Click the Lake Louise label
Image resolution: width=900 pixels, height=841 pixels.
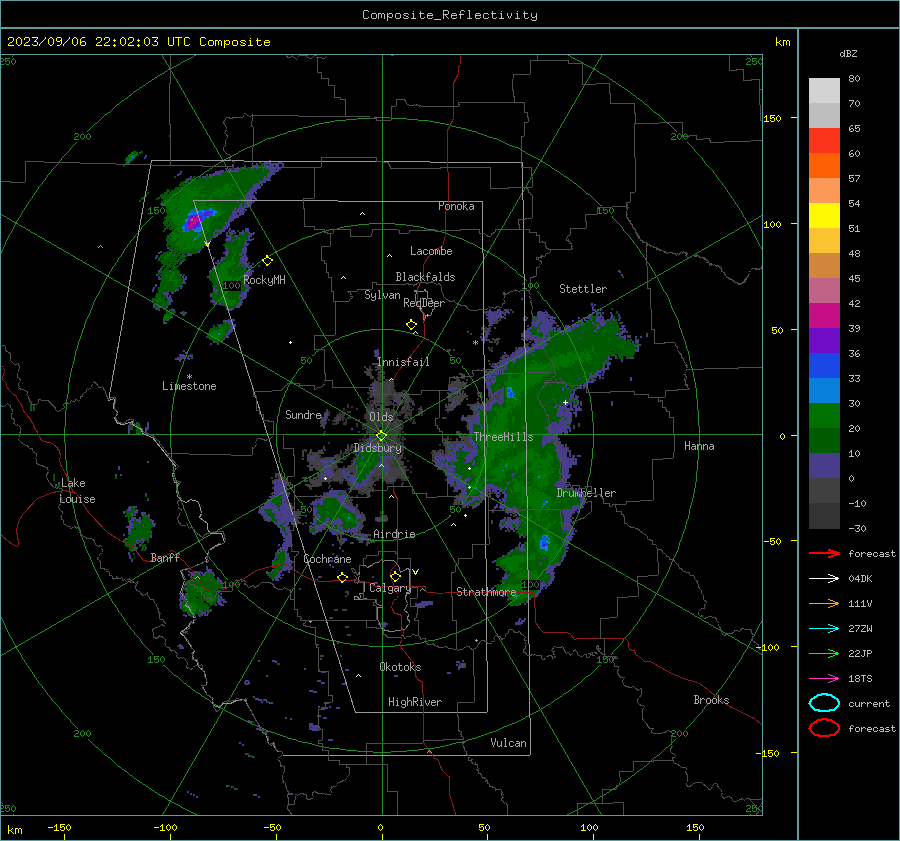tap(77, 491)
